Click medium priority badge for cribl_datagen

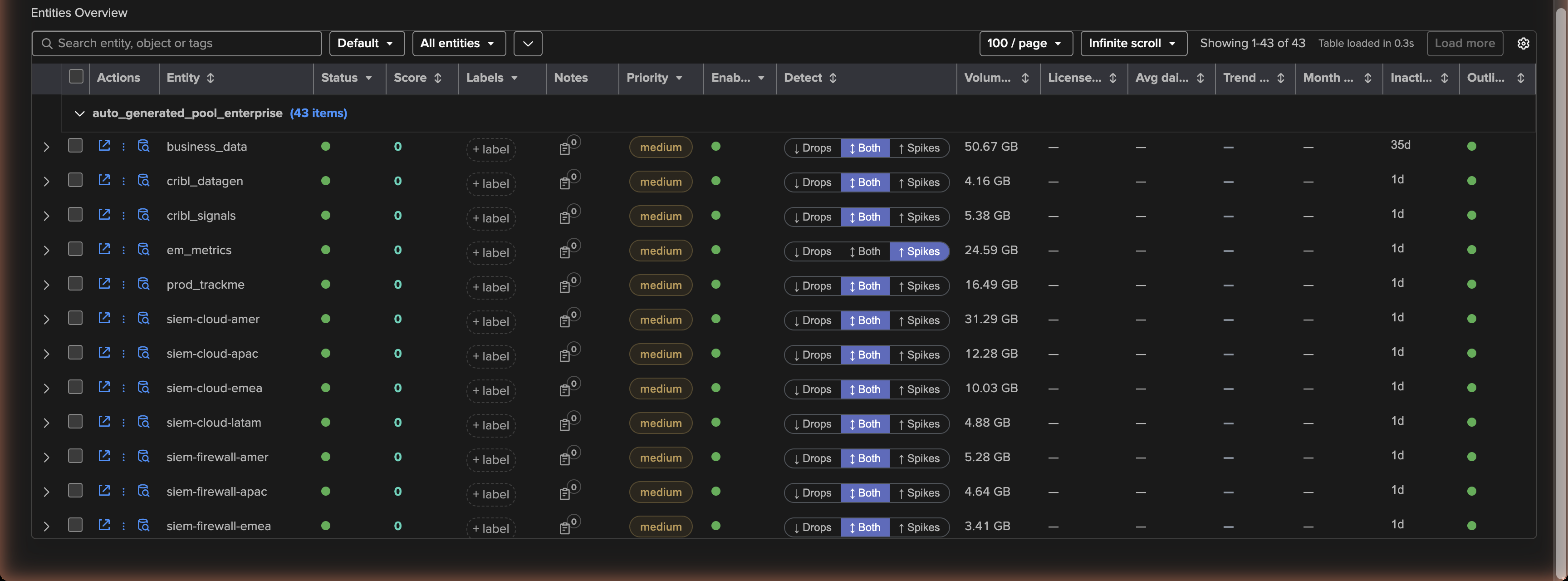pos(661,182)
